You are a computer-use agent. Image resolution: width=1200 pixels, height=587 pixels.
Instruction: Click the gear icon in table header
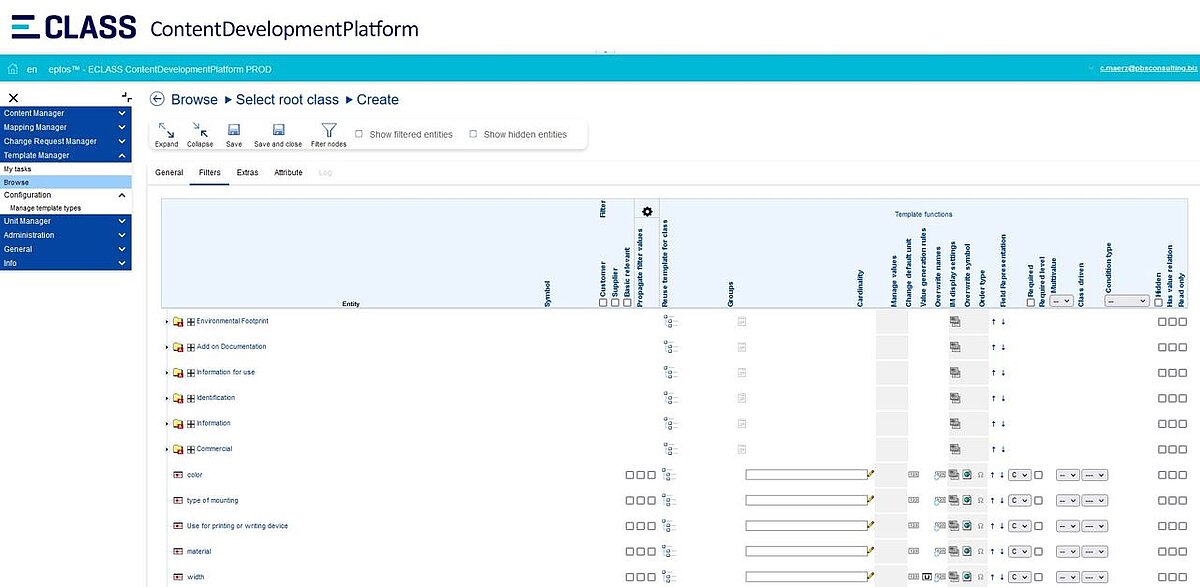pos(647,211)
